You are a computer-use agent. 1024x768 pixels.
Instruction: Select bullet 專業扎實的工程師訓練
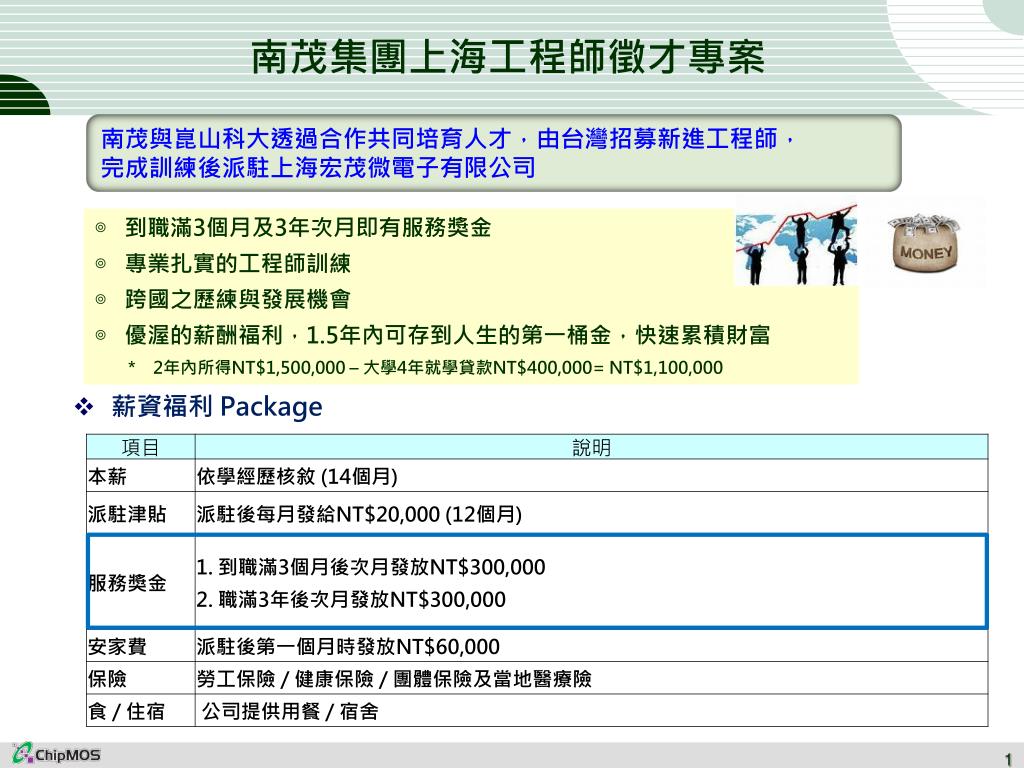tap(238, 263)
